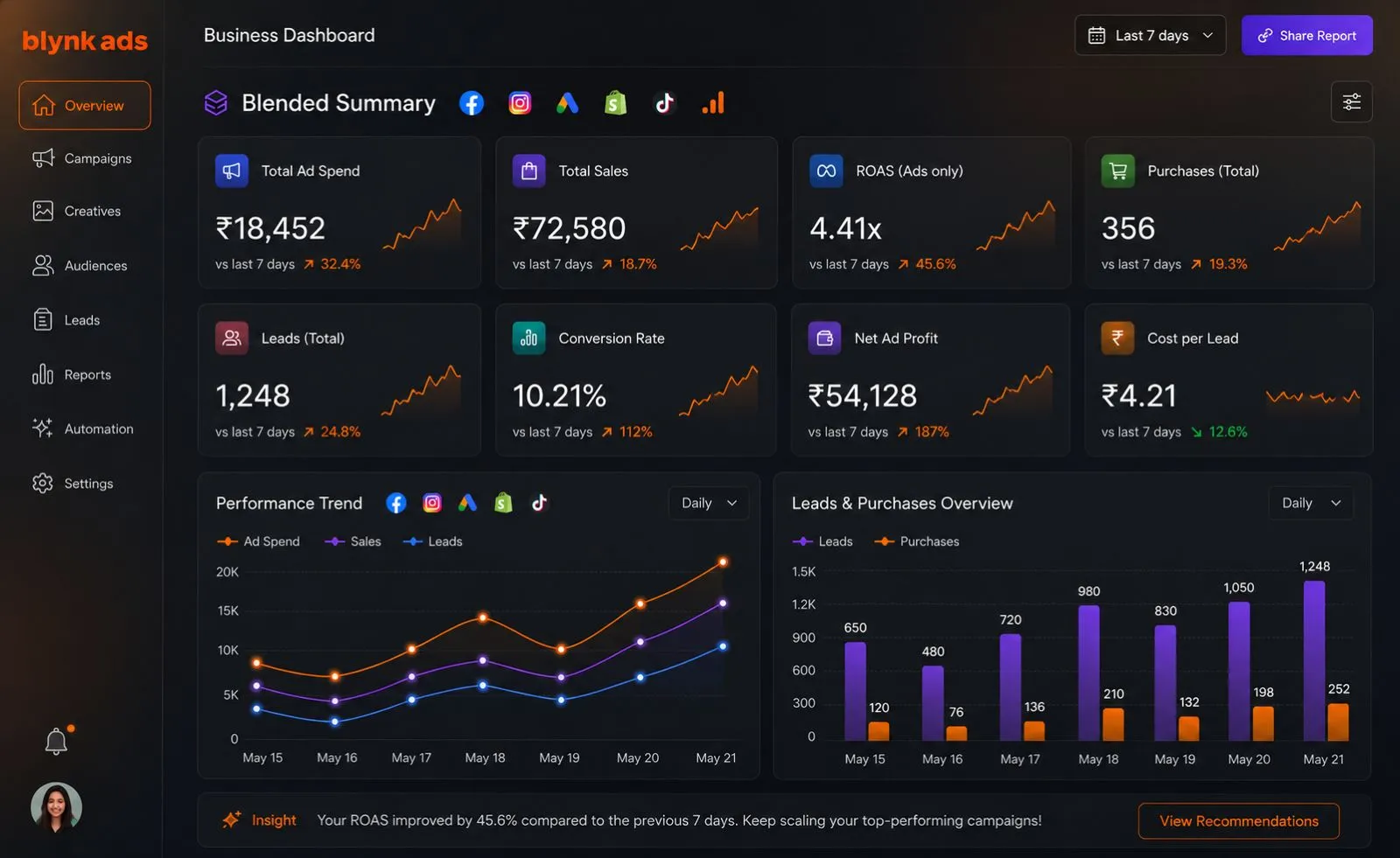Toggle Ad Spend legend in Performance Trend

click(258, 541)
